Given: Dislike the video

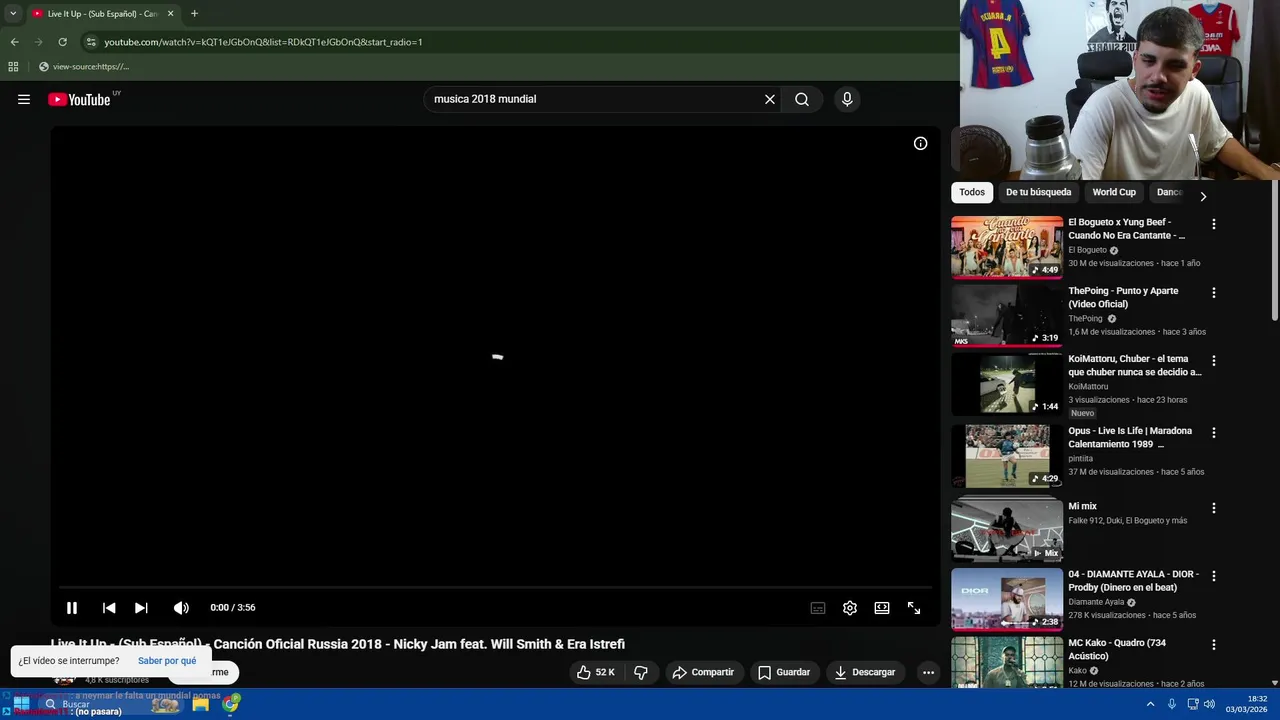Looking at the screenshot, I should point(641,672).
